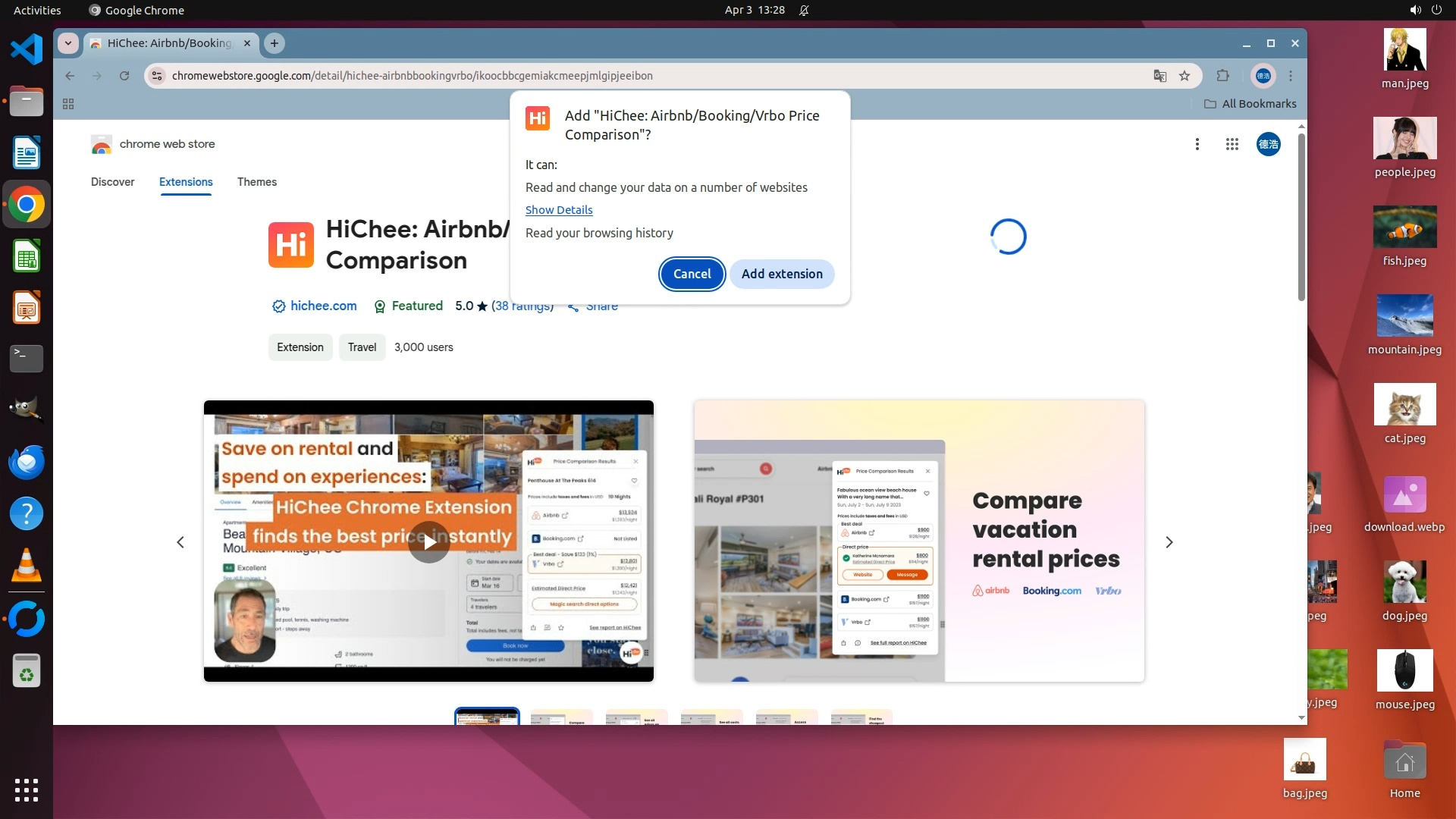The height and width of the screenshot is (819, 1456).
Task: Open the Extensions puzzle icon
Action: 1222,76
